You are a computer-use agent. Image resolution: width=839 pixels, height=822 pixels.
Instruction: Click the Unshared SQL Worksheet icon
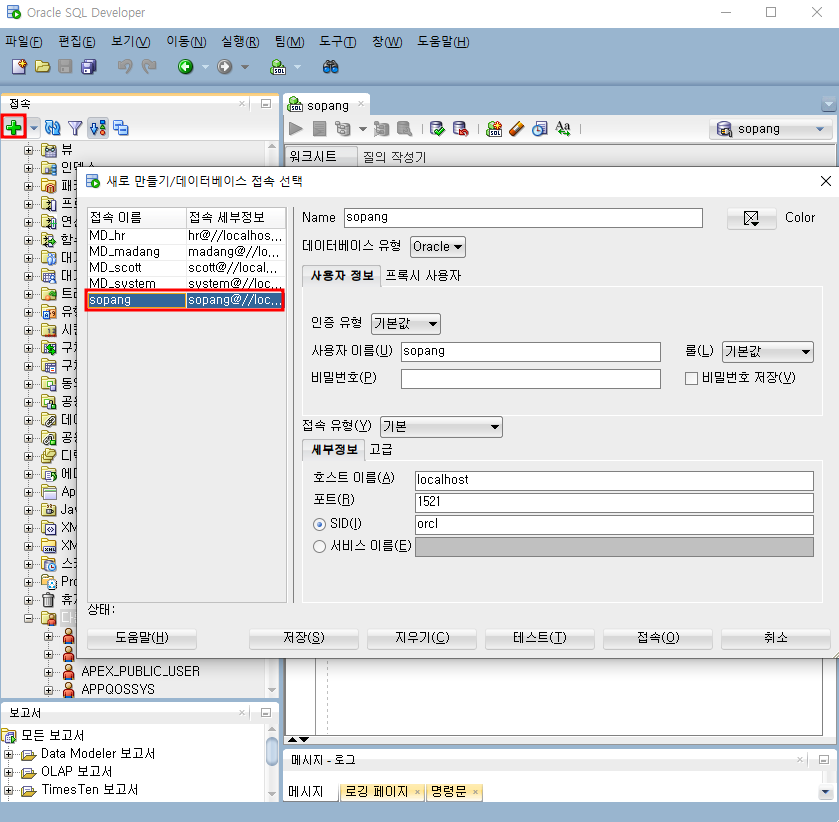coord(494,129)
